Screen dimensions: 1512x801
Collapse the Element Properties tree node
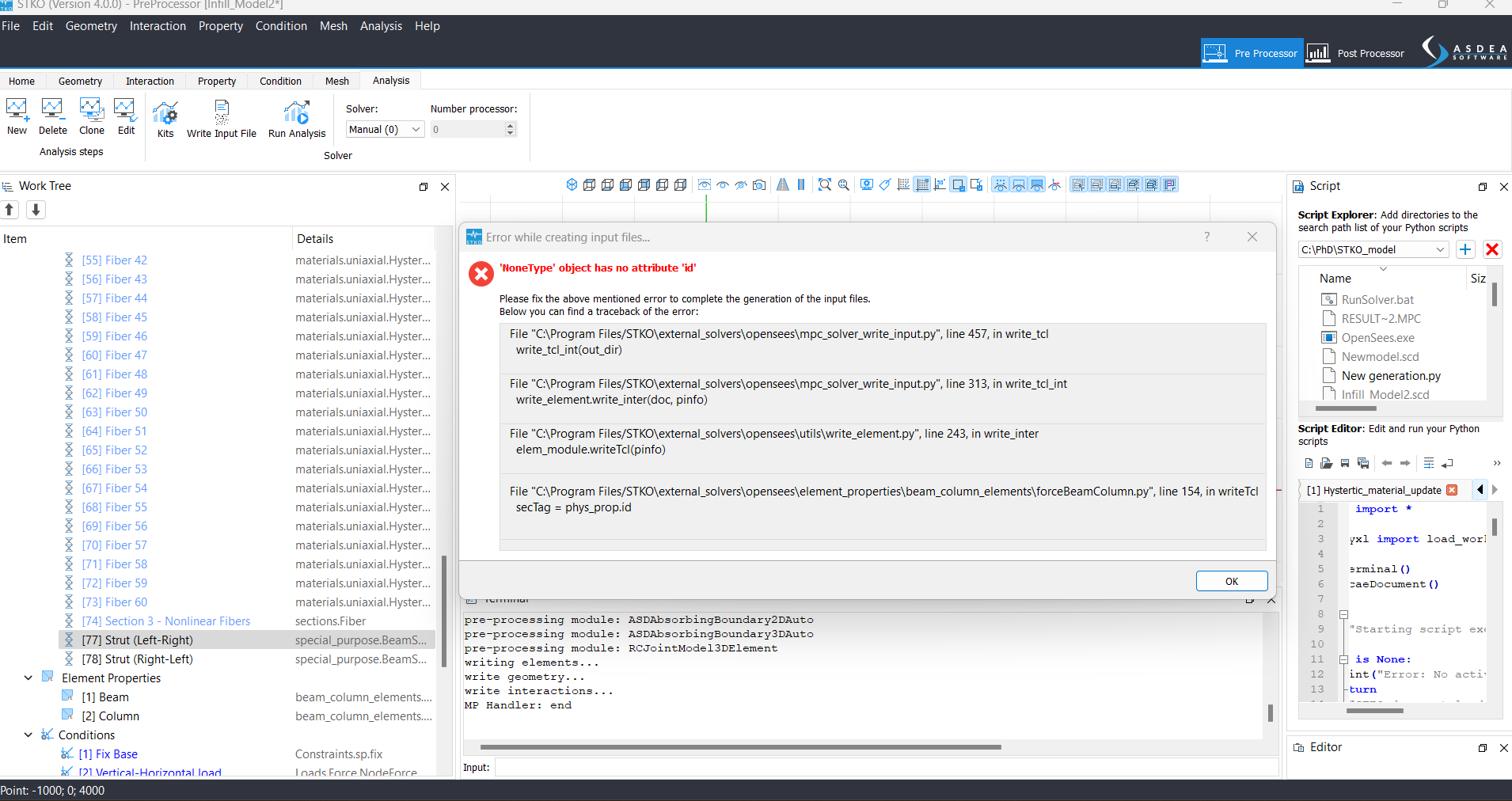tap(28, 678)
